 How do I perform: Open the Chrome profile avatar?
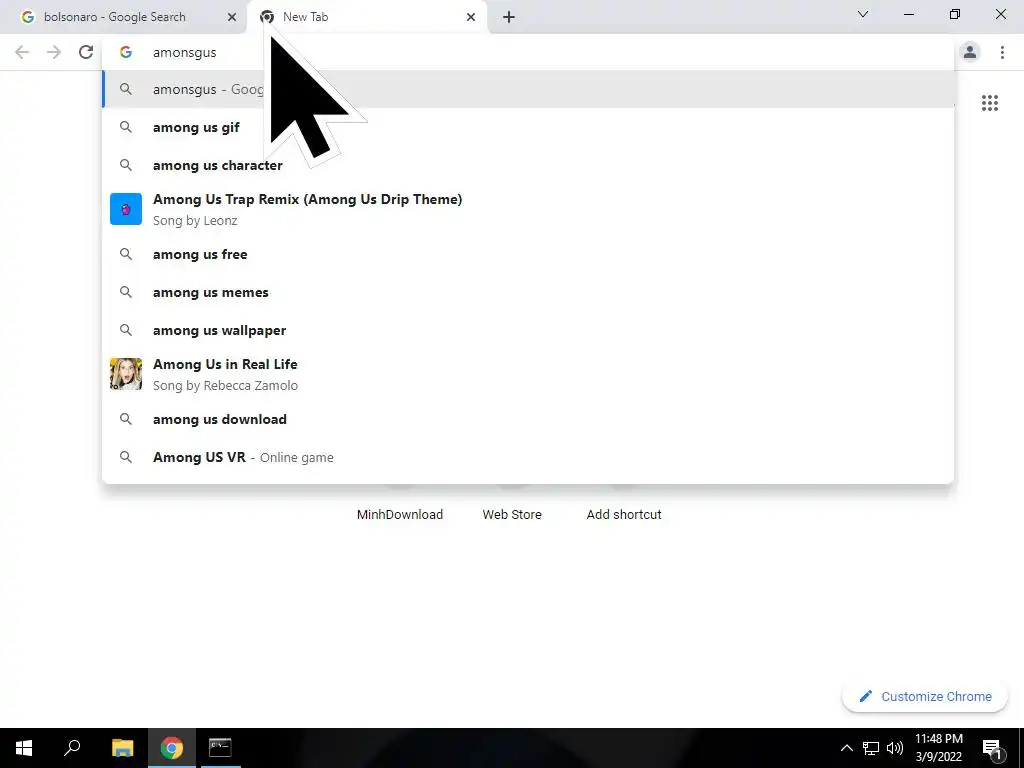click(x=970, y=52)
